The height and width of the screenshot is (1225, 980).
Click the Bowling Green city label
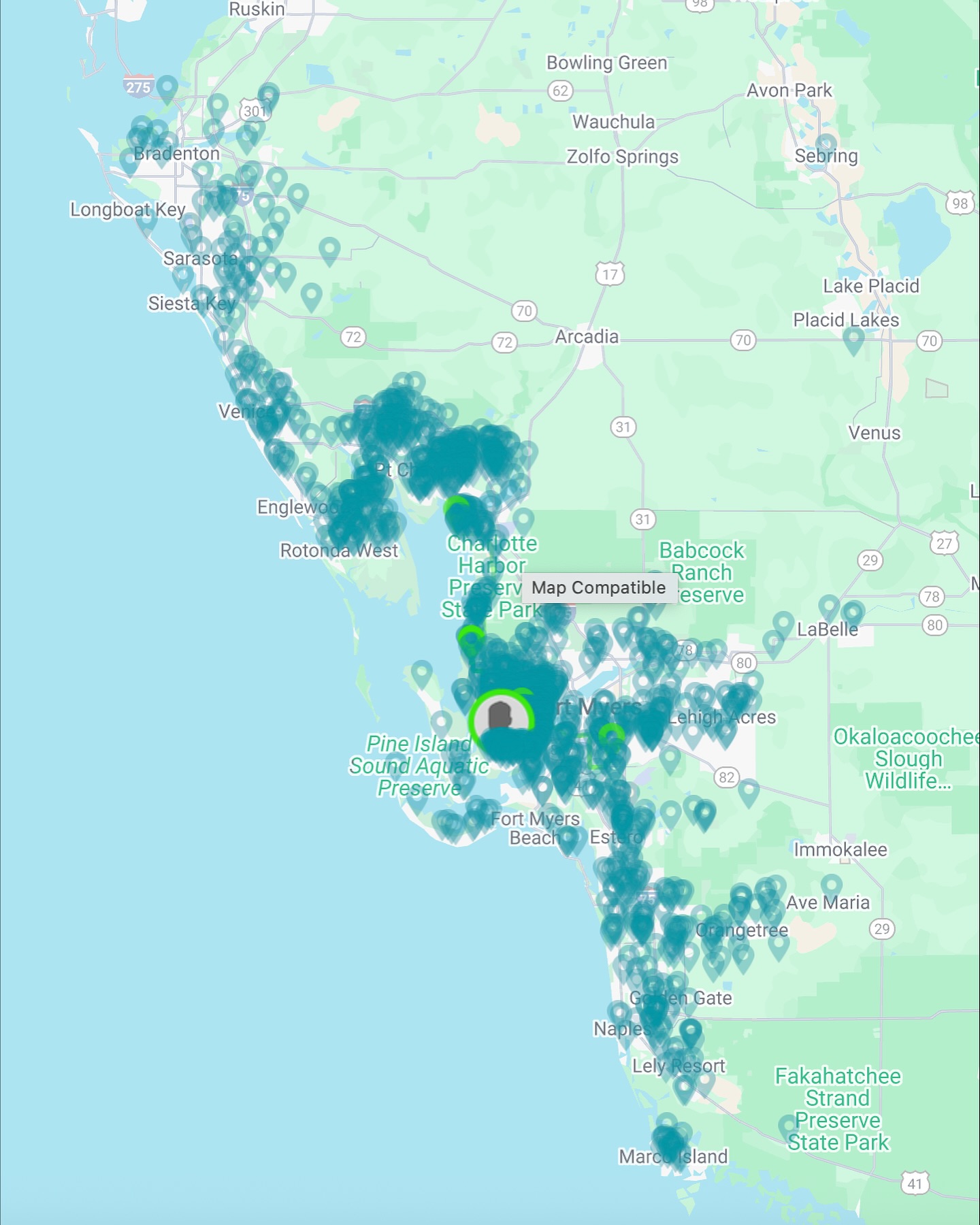[607, 63]
